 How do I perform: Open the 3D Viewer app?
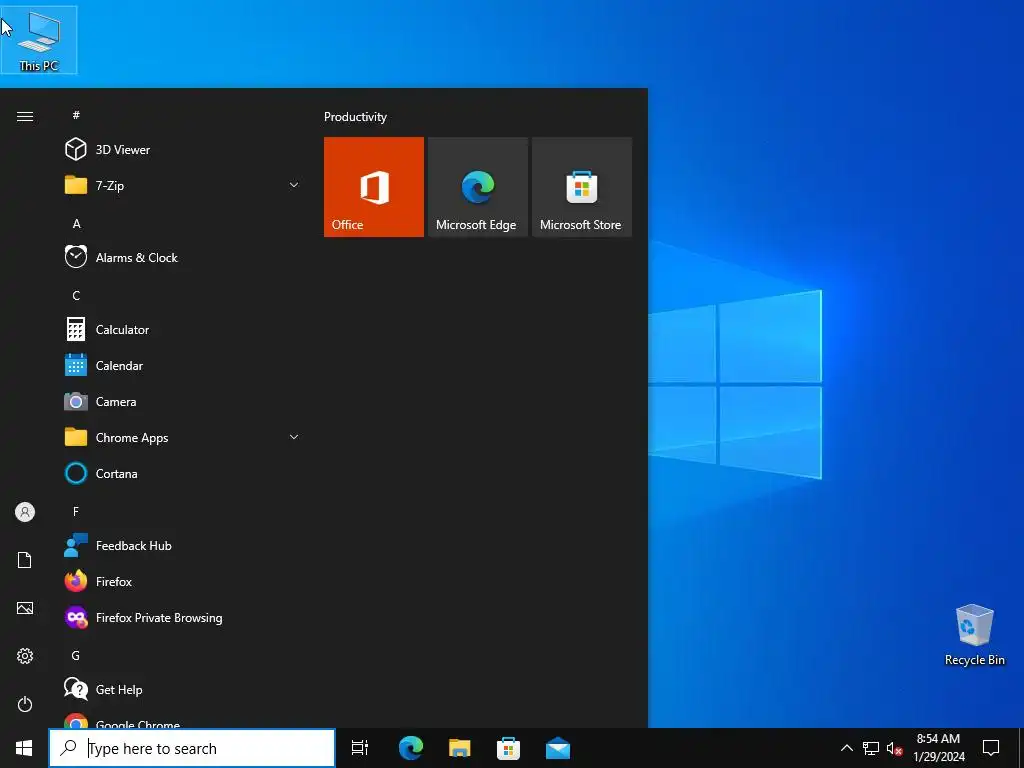click(183, 150)
